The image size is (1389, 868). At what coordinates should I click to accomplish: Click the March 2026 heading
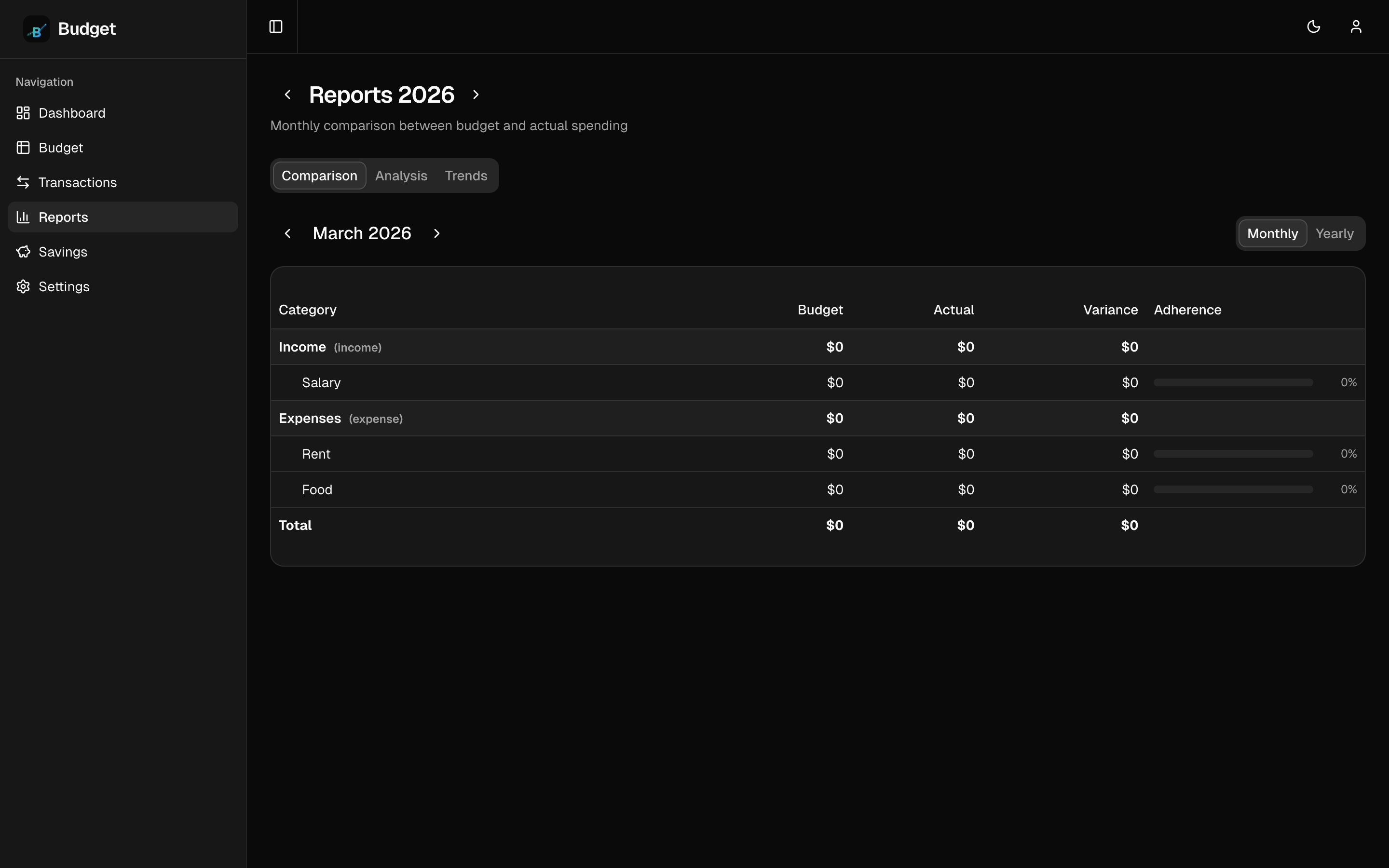pos(362,233)
